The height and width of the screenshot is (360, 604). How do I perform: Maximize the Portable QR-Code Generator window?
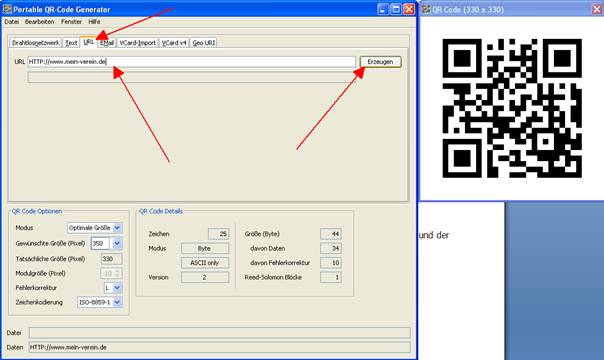coord(396,9)
